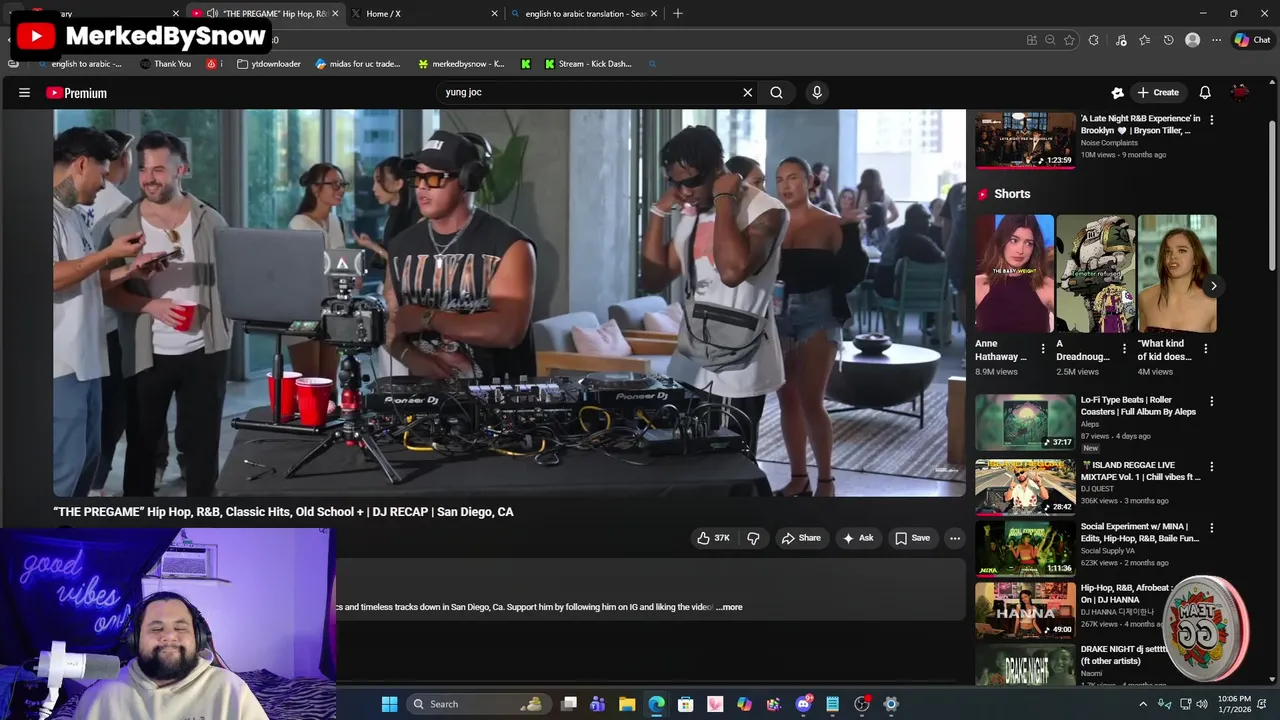Open more actions menu beside Save
The height and width of the screenshot is (720, 1280).
point(955,538)
